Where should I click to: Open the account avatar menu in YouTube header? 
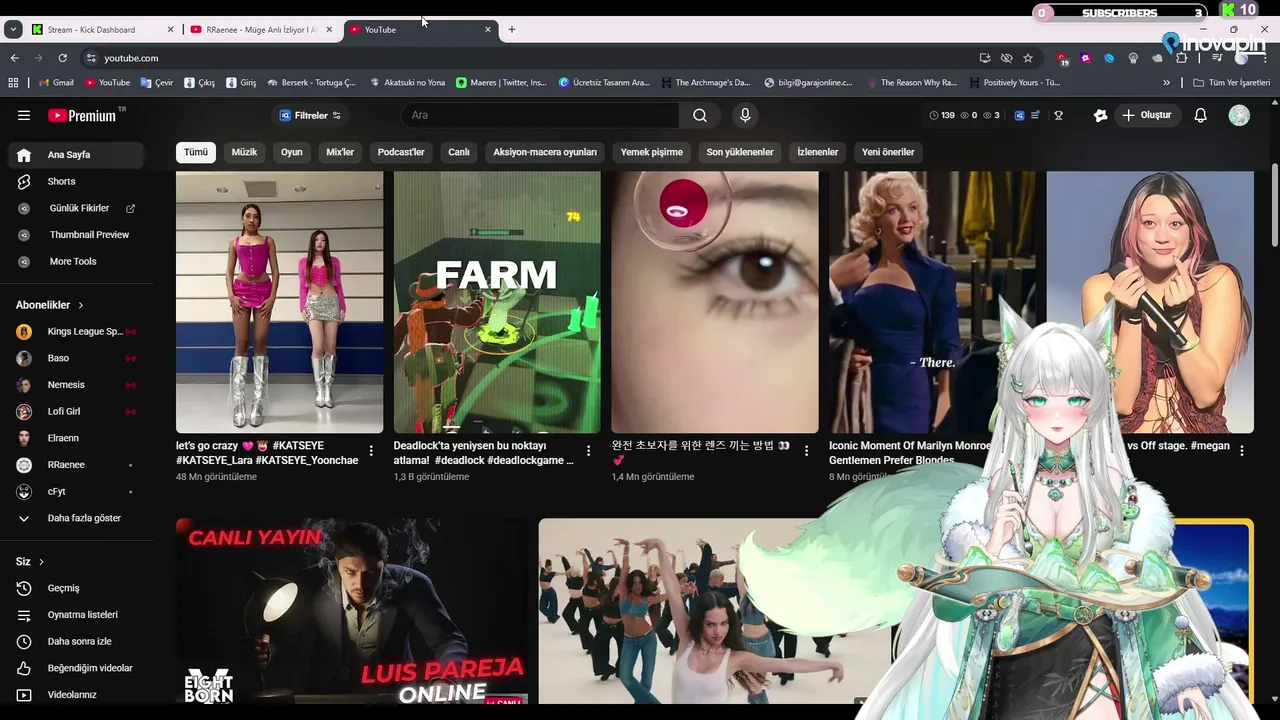pos(1239,115)
